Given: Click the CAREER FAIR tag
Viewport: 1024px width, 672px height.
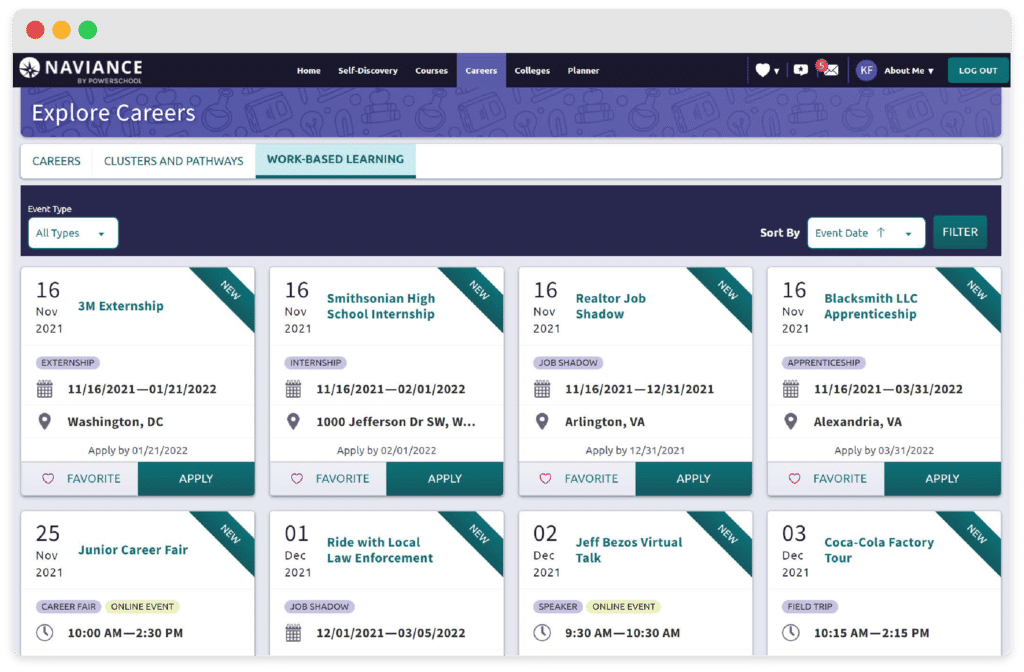Looking at the screenshot, I should pyautogui.click(x=69, y=607).
